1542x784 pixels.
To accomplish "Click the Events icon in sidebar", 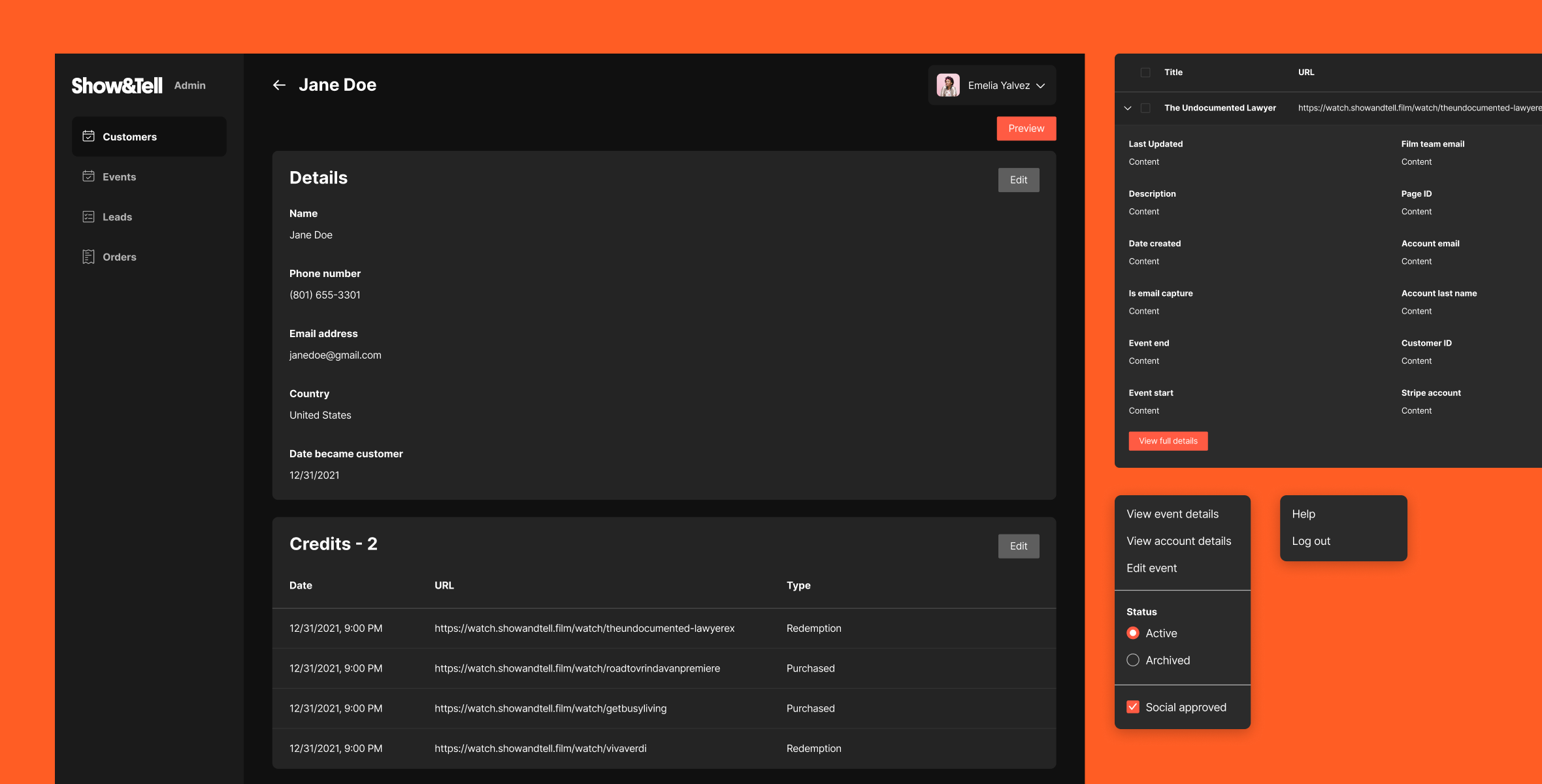I will click(x=88, y=176).
